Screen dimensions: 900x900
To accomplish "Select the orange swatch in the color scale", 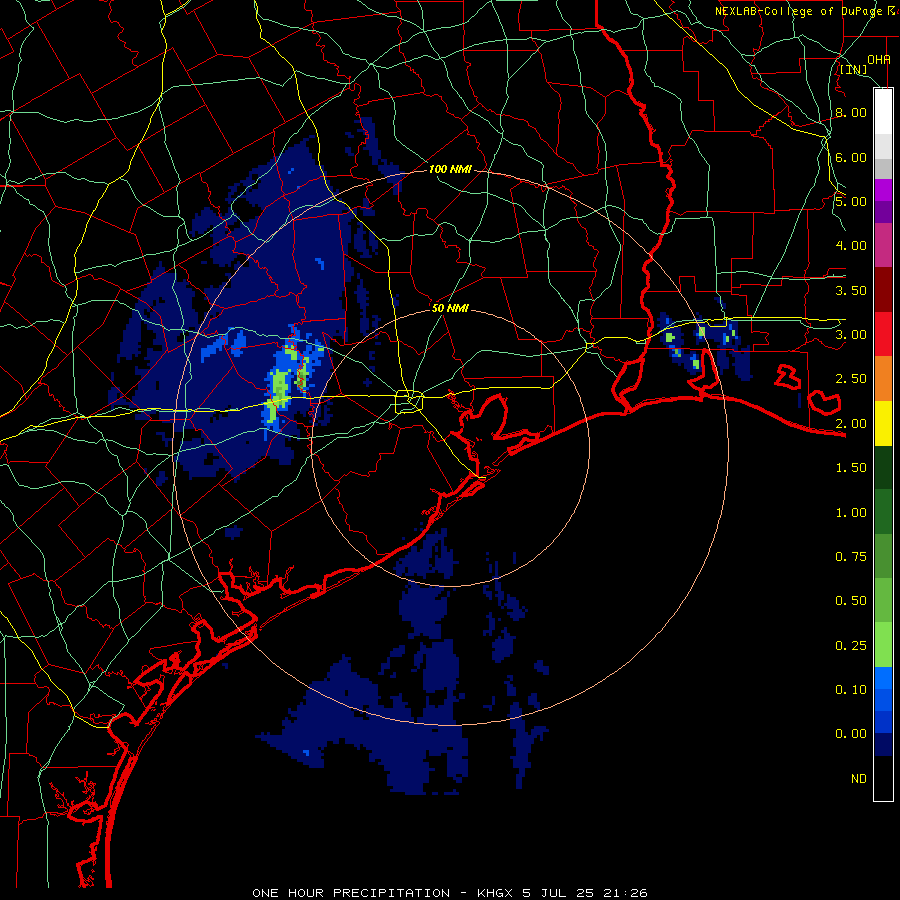I will point(883,378).
